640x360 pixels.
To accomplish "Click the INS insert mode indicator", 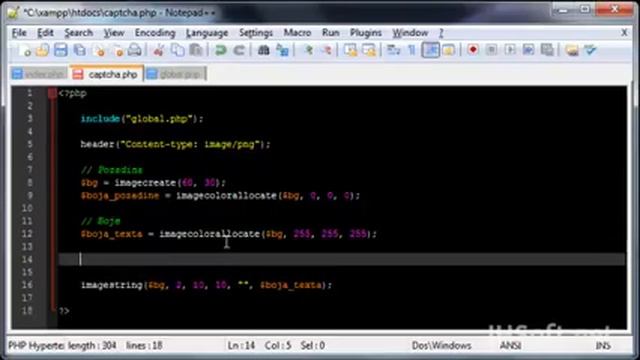I will pyautogui.click(x=603, y=346).
